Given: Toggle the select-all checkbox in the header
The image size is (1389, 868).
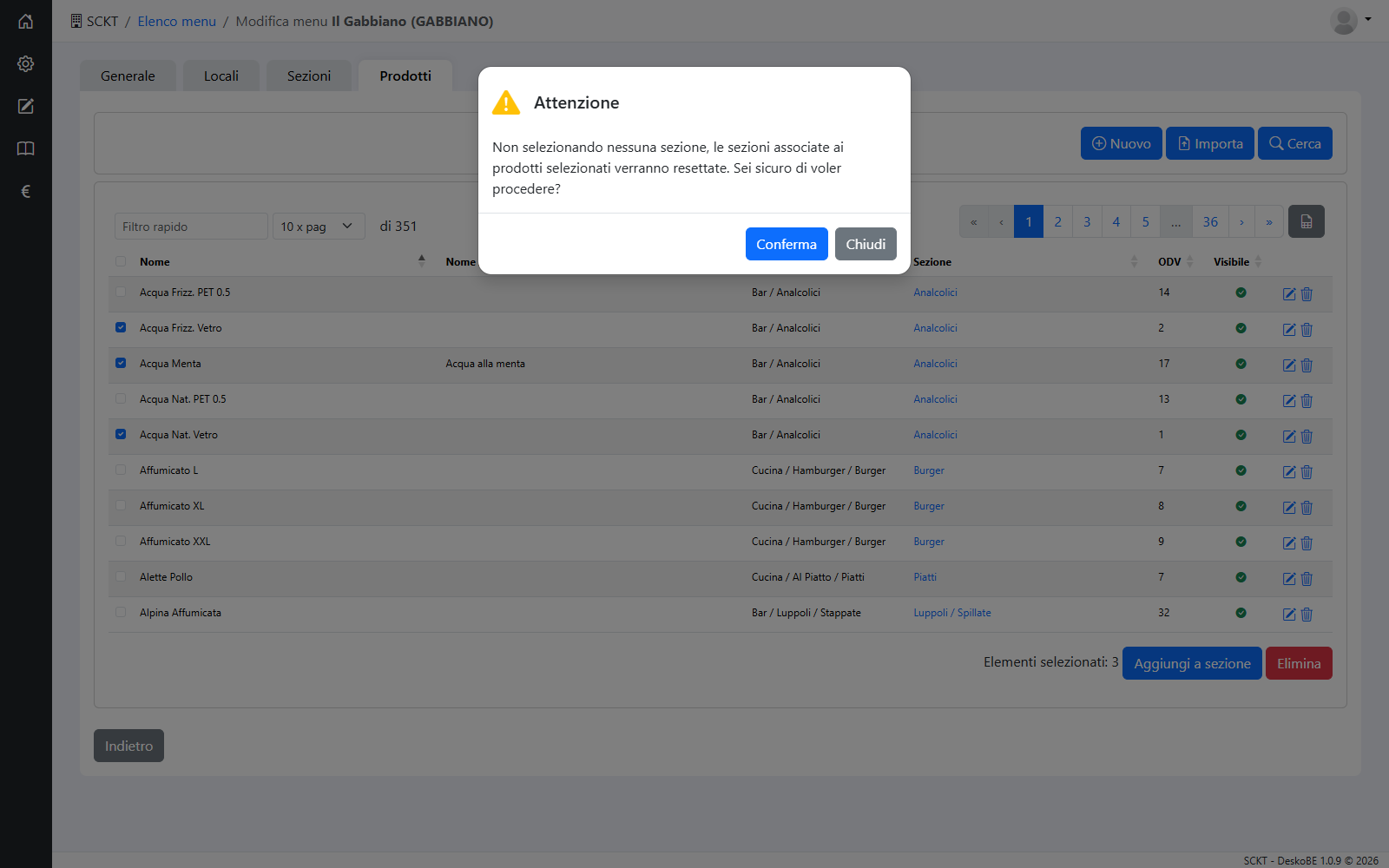Looking at the screenshot, I should (121, 261).
